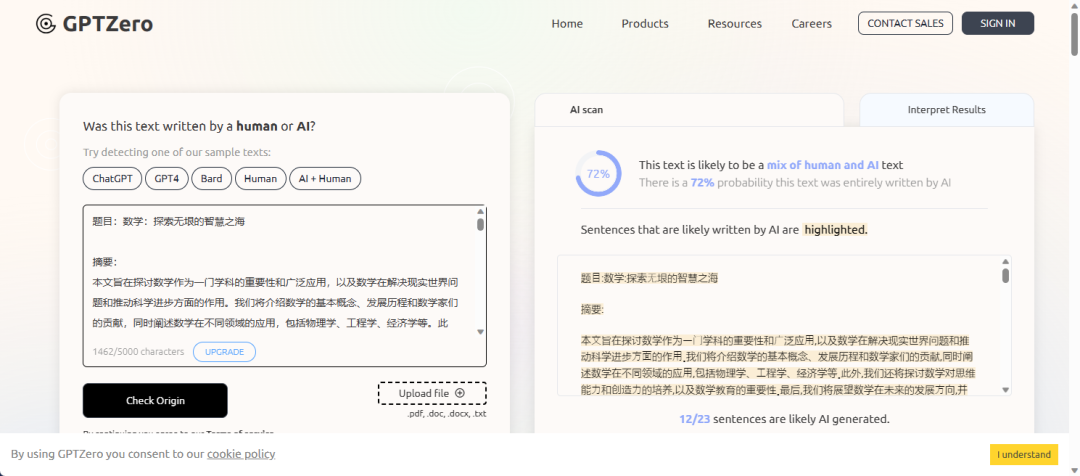Click 'Try detecting one of our sample texts:' label

coord(177,152)
